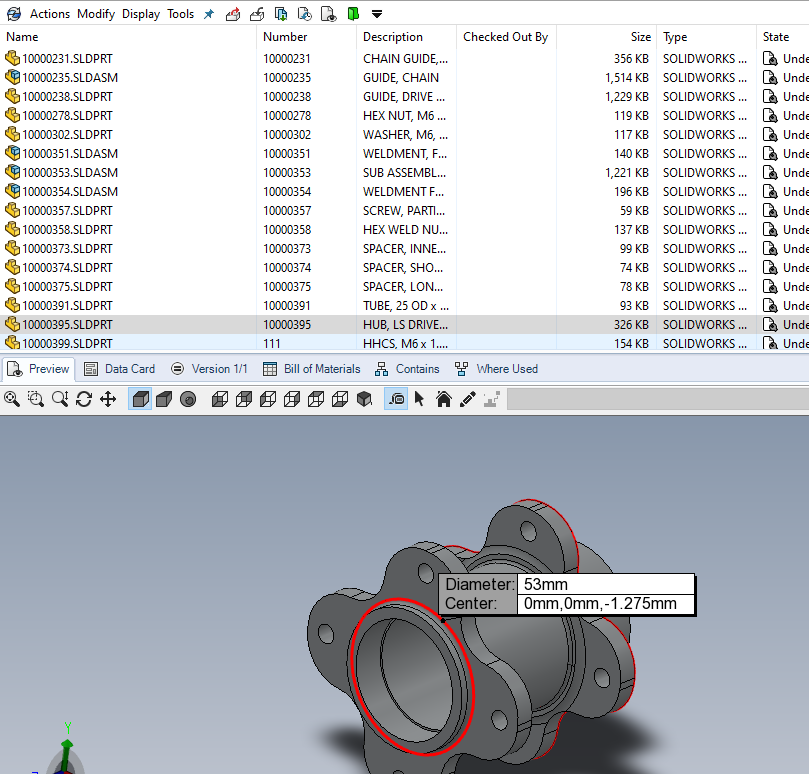Switch to the Data Card tab

click(120, 369)
